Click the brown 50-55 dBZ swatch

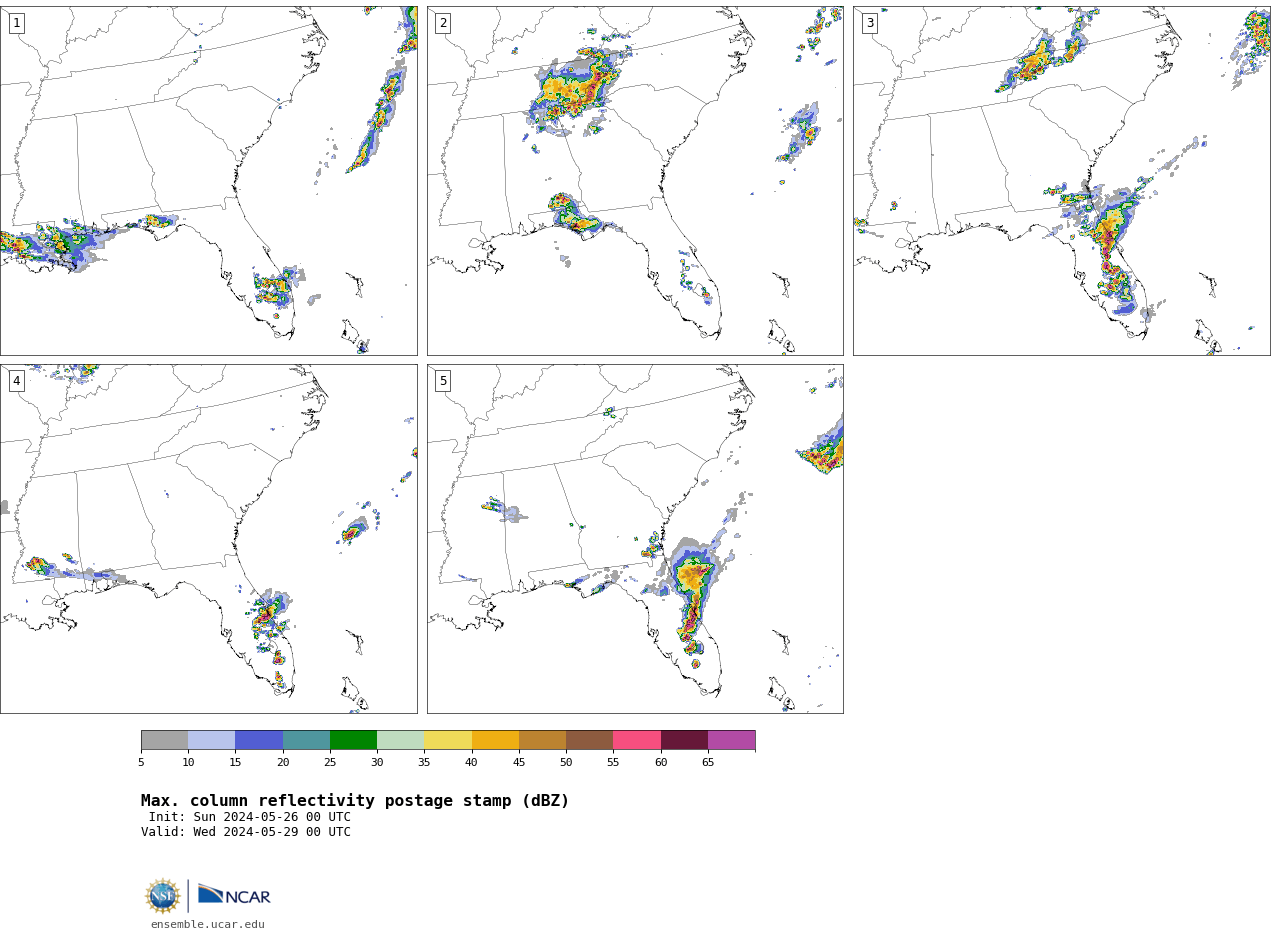pyautogui.click(x=589, y=740)
